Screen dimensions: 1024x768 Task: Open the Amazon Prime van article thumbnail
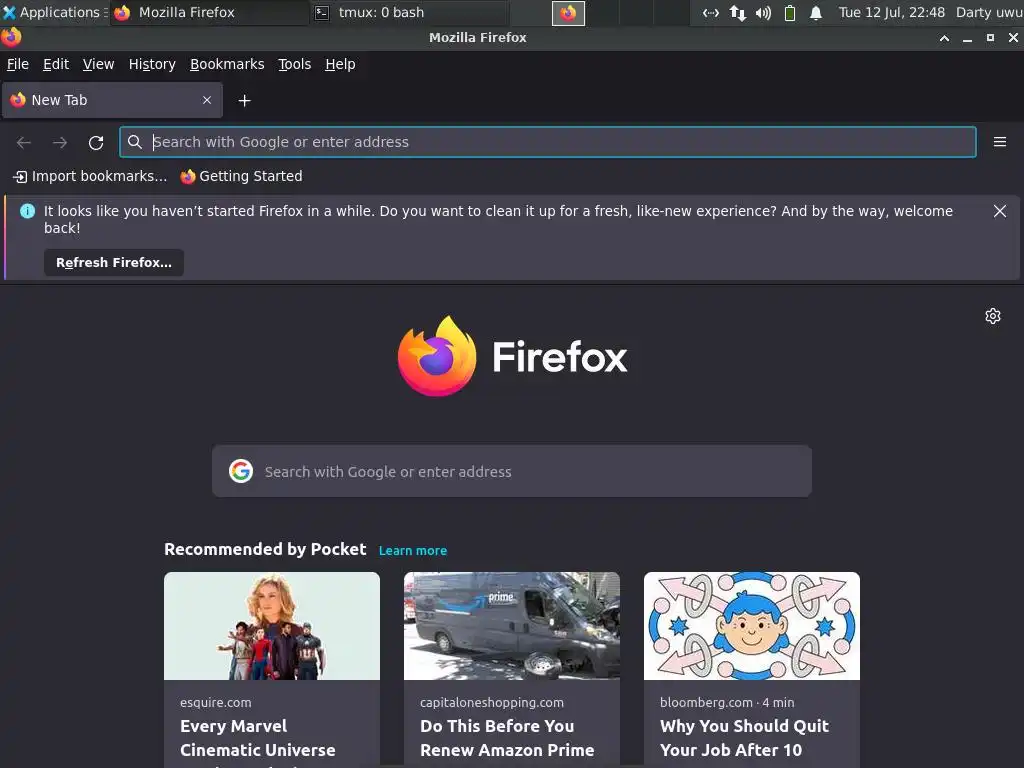pos(512,626)
